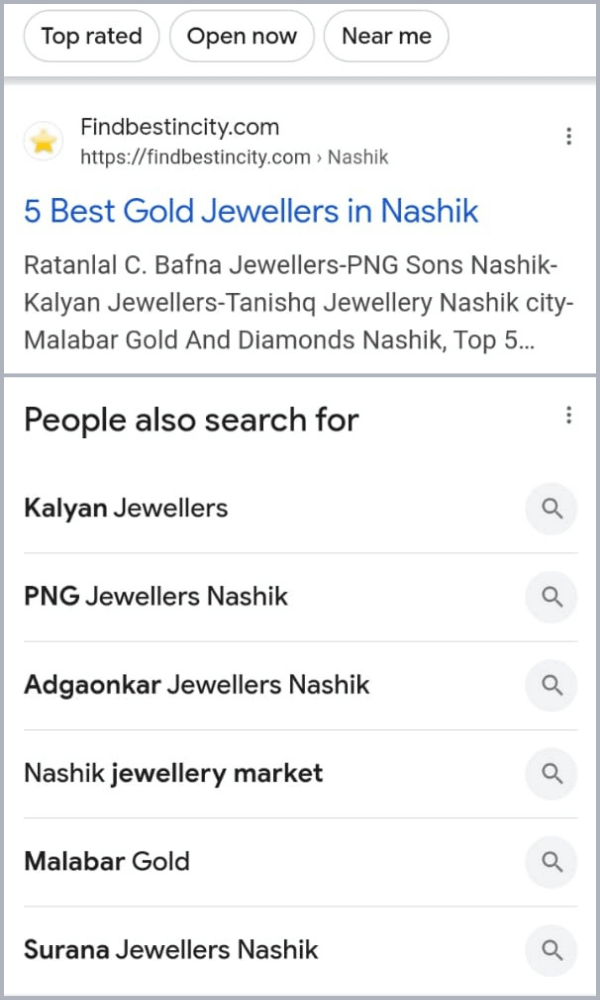
Task: Search for Kalyan Jewellers suggestion
Action: pyautogui.click(x=551, y=508)
